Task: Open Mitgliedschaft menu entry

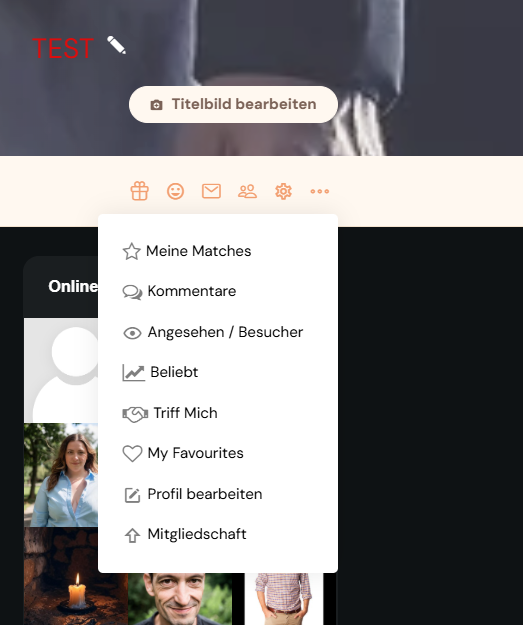Action: (x=218, y=534)
